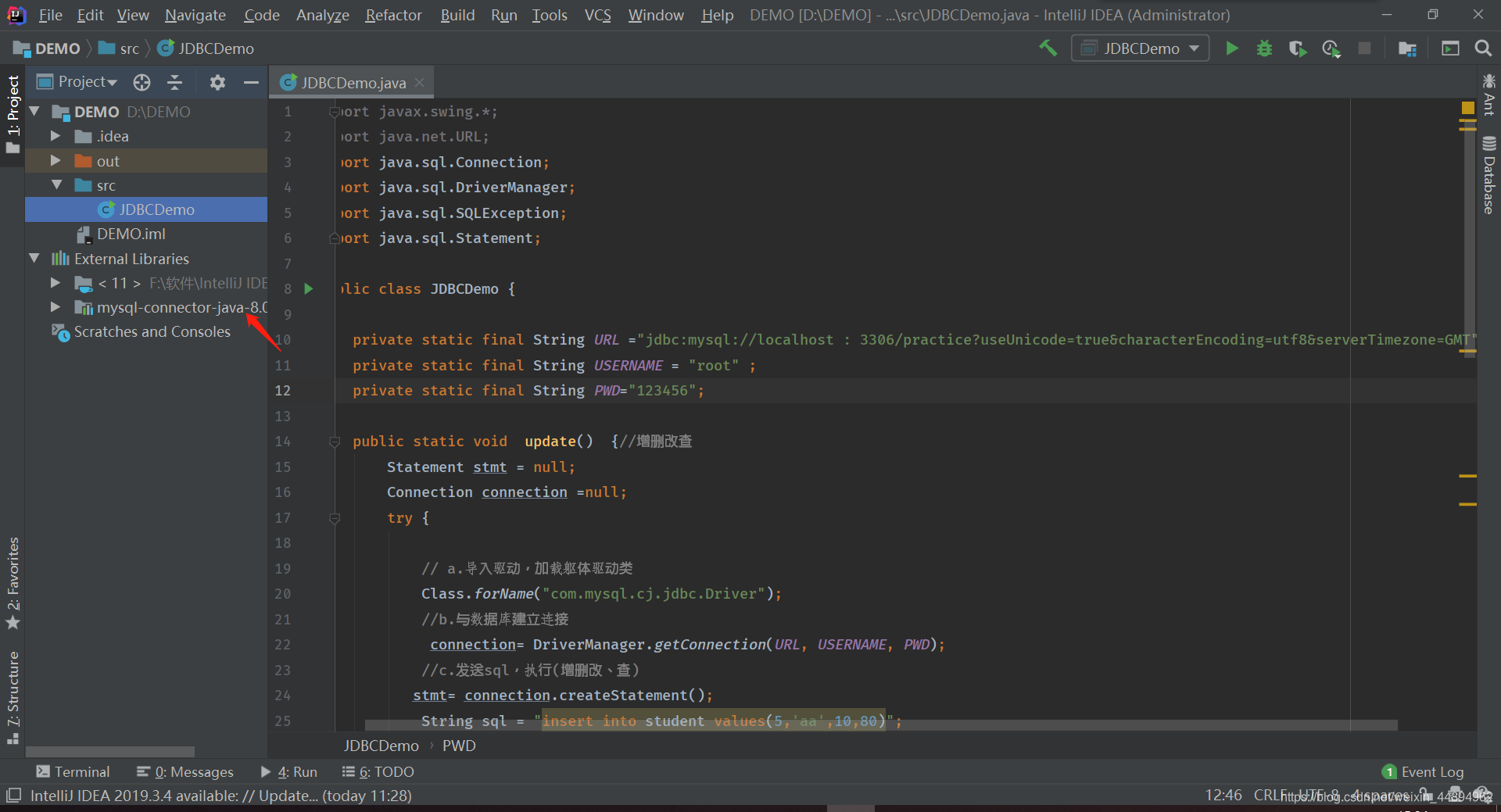Click the inspection warning indicator square

pyautogui.click(x=1467, y=108)
